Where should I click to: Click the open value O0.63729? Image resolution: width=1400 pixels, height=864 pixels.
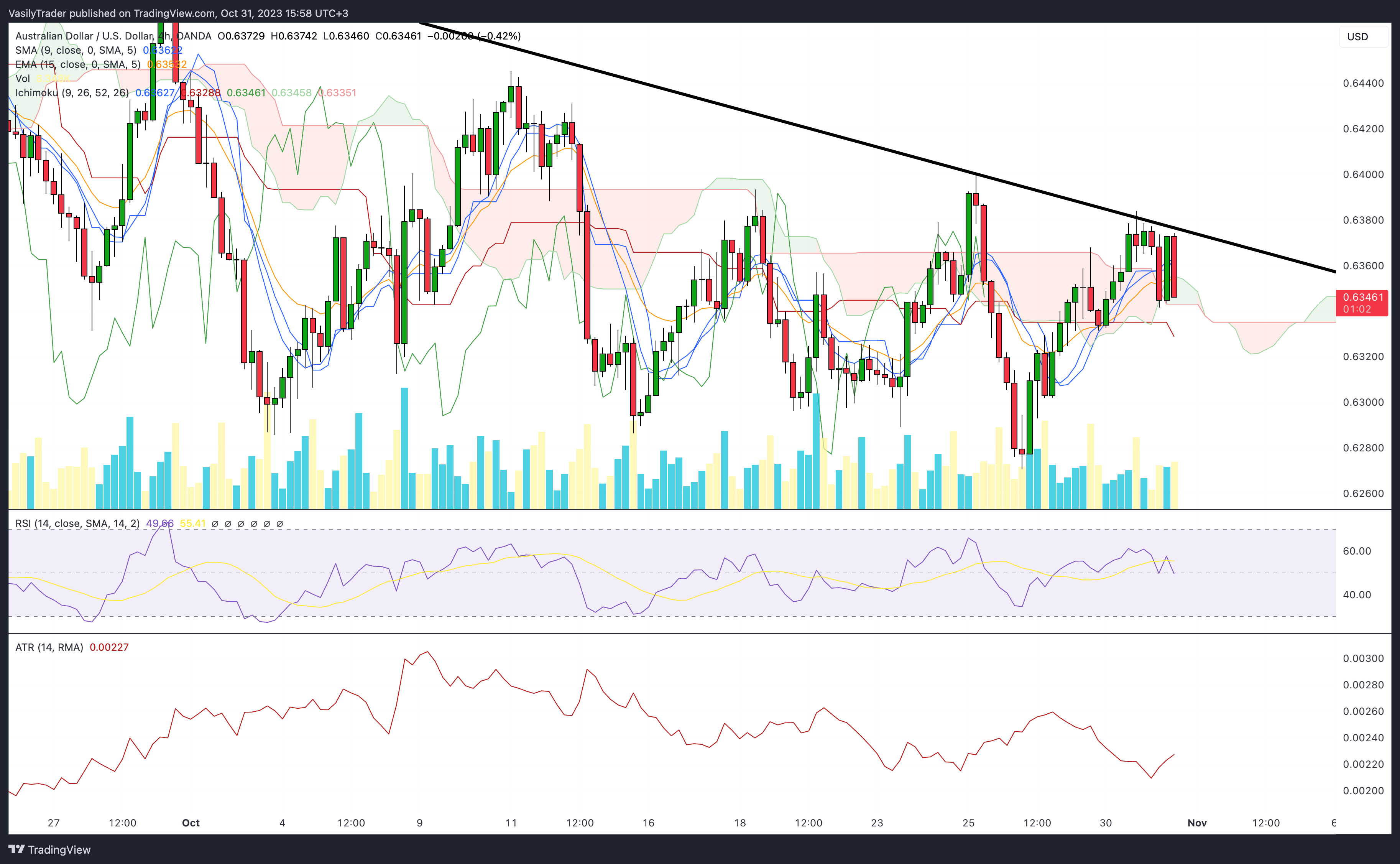241,36
